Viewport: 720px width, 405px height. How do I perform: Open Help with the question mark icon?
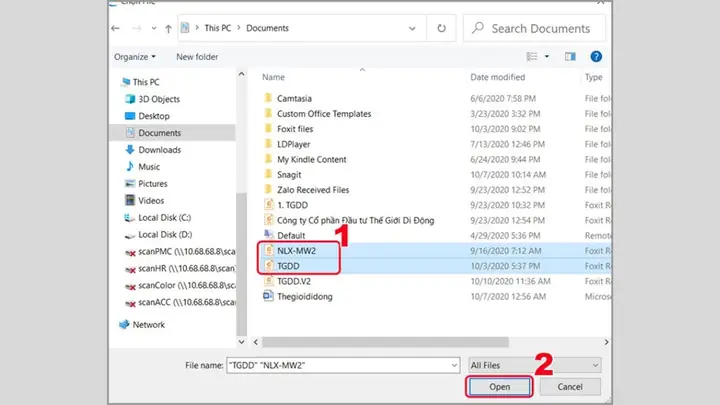596,56
